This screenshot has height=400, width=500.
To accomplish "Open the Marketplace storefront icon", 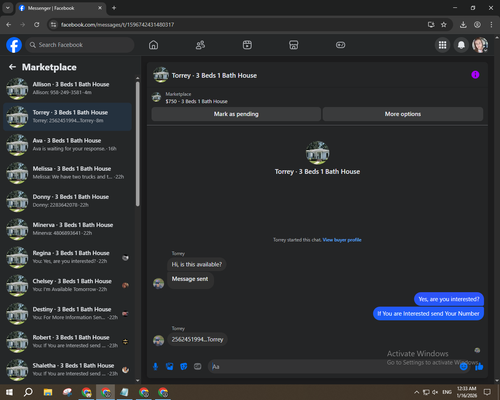I will [294, 45].
